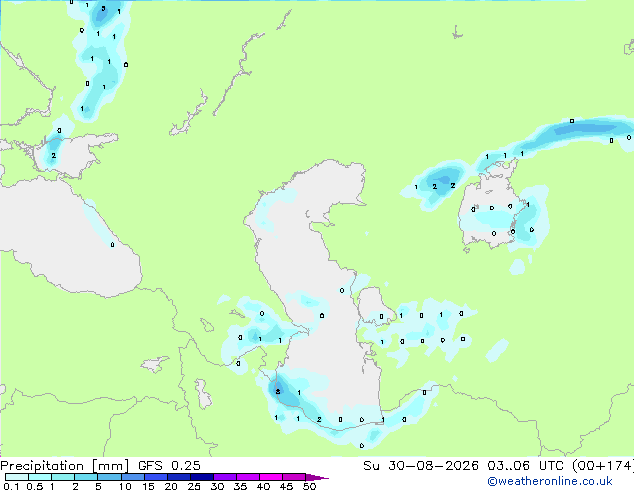
Task: Pick the 15–20 mm legend swatch
Action: coord(156,477)
